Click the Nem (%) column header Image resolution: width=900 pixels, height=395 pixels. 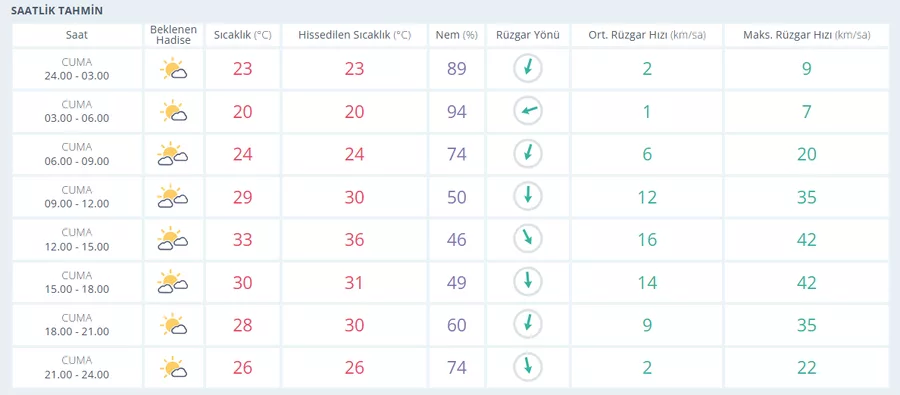click(x=456, y=35)
